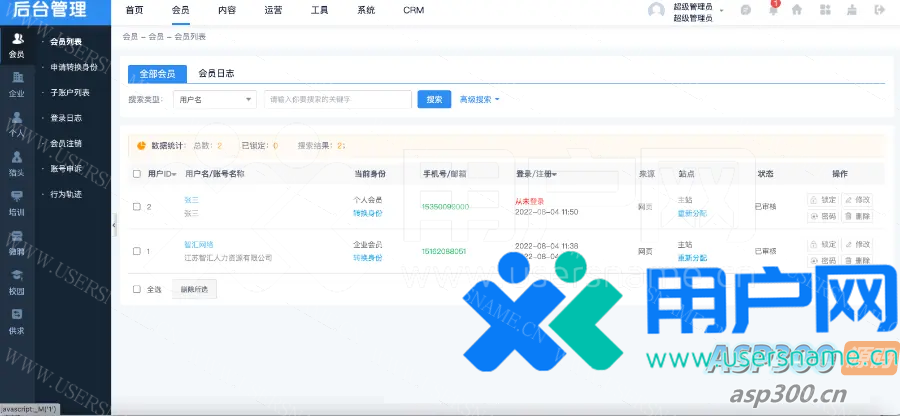This screenshot has height=416, width=900.
Task: Open the grid apps icon in header
Action: pyautogui.click(x=825, y=10)
